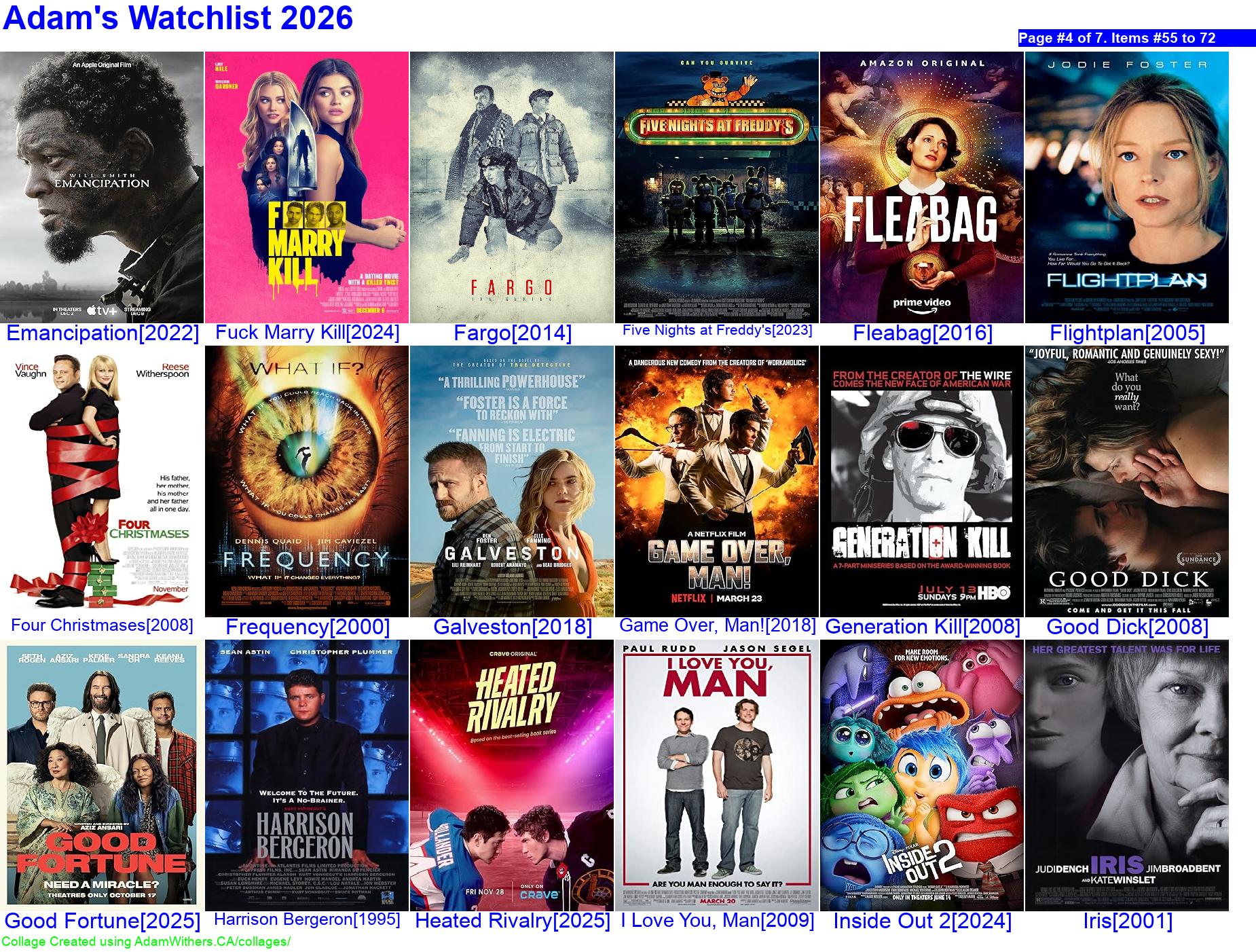Image resolution: width=1256 pixels, height=952 pixels.
Task: Click the Heated Rivalry poster image
Action: point(512,775)
